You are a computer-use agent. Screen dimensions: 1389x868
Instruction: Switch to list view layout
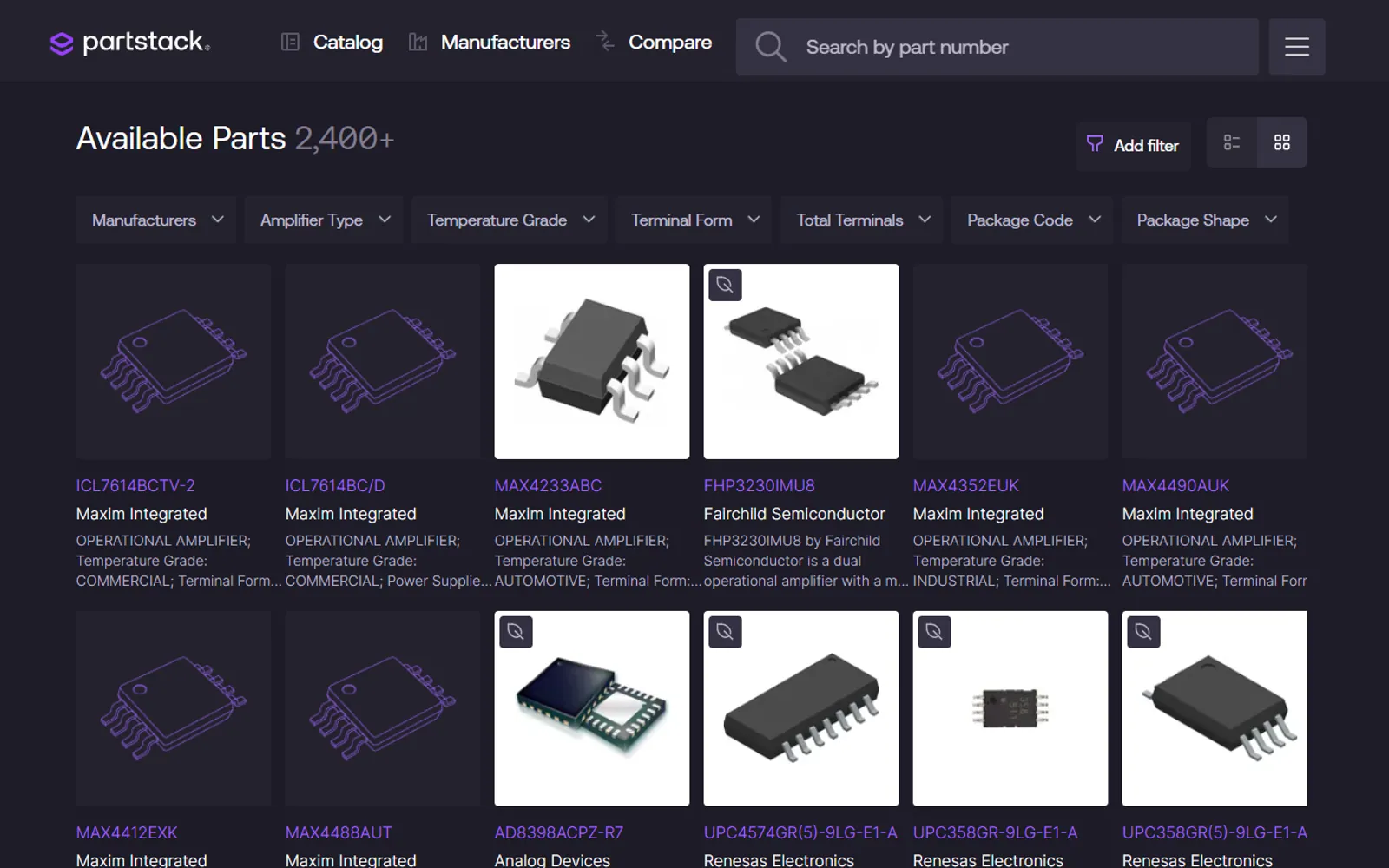(1232, 142)
